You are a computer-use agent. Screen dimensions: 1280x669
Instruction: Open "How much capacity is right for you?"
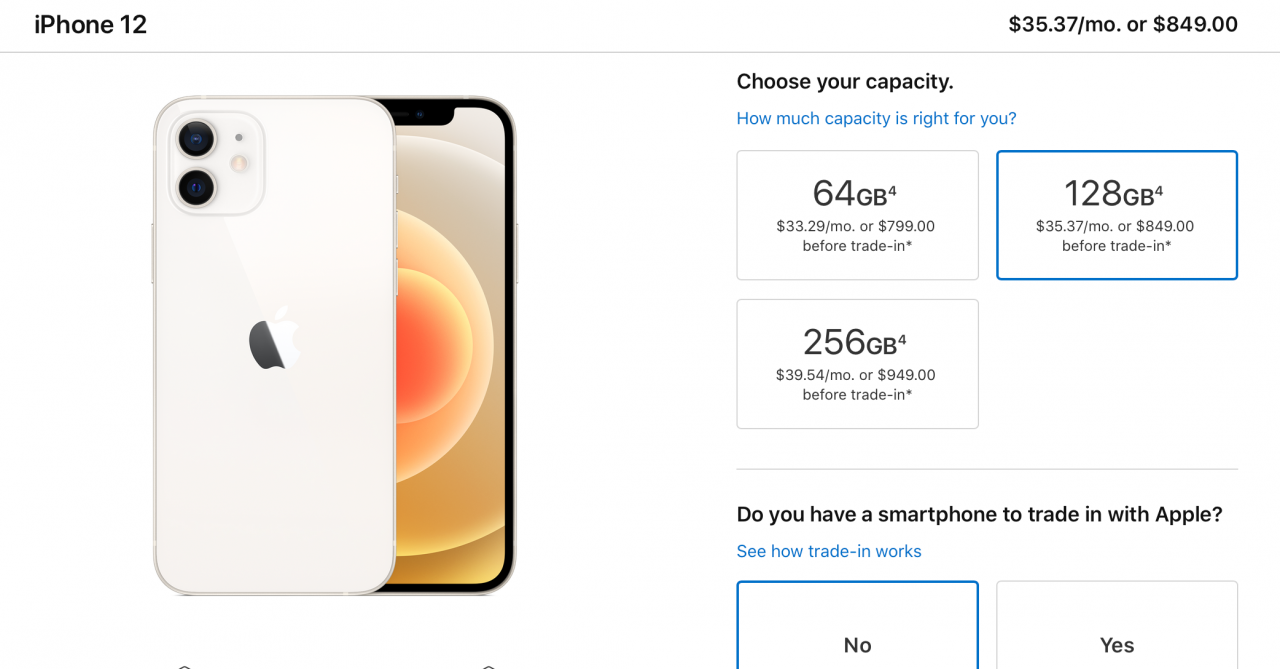click(876, 118)
